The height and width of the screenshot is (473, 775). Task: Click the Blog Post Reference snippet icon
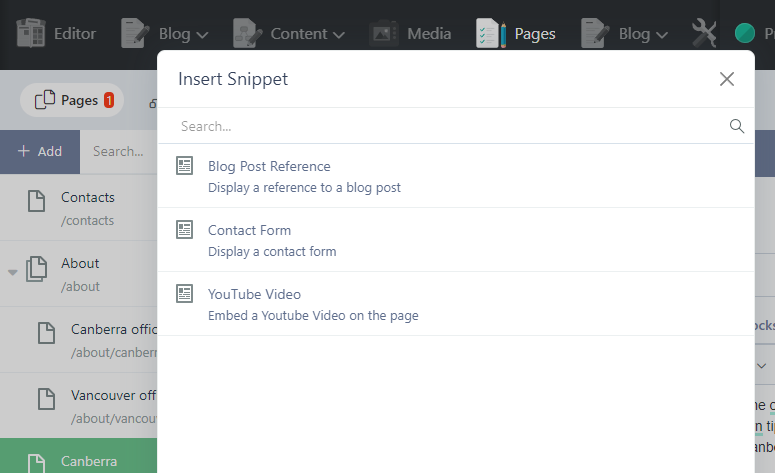tap(184, 166)
